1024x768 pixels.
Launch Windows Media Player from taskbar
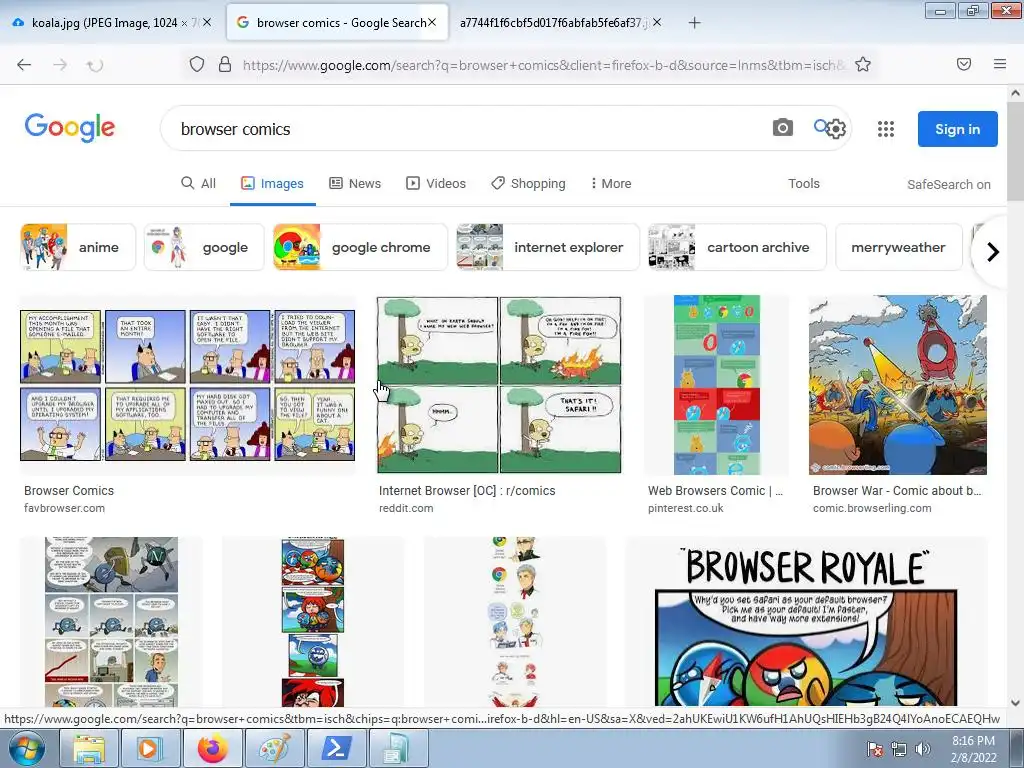[149, 748]
